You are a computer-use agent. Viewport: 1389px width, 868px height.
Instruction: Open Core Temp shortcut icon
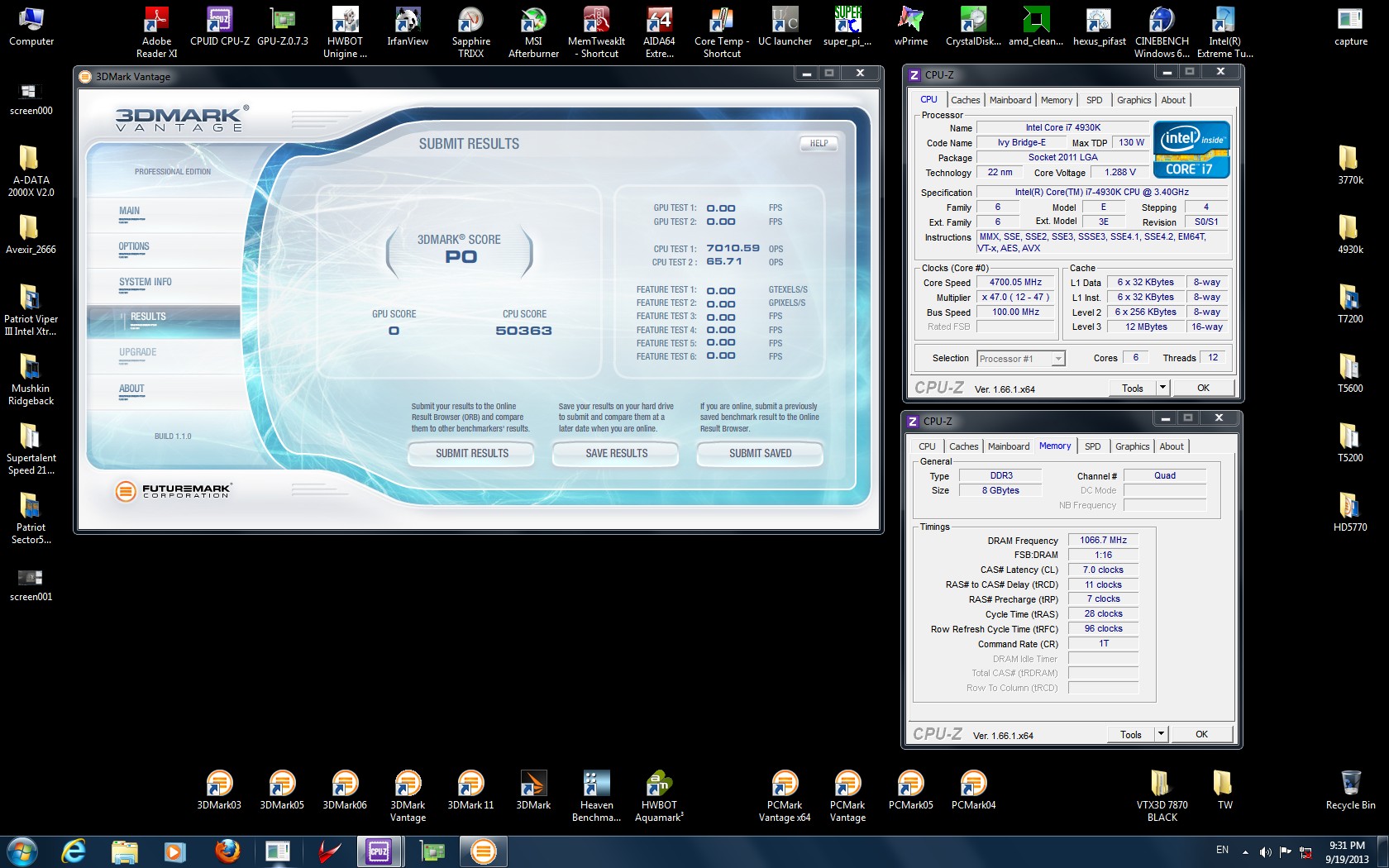tap(722, 32)
